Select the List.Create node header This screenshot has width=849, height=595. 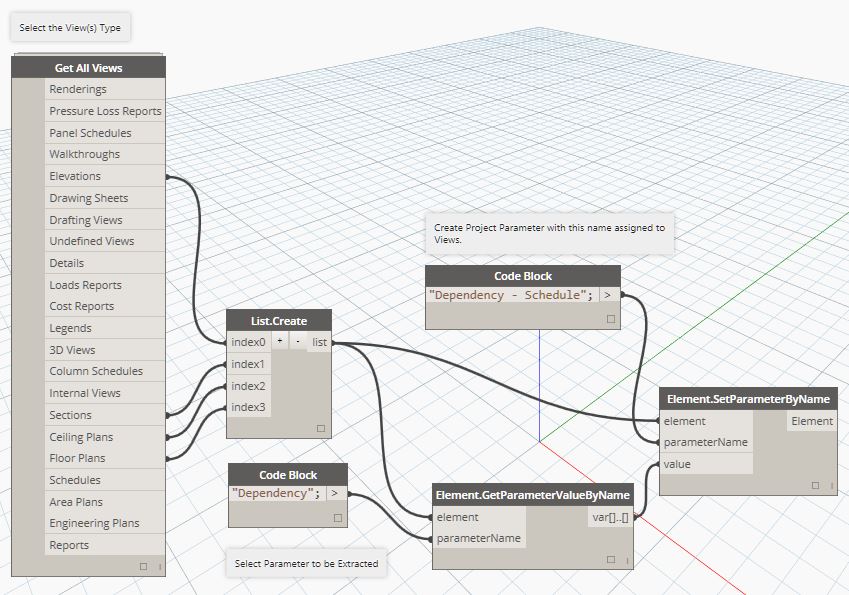(279, 321)
